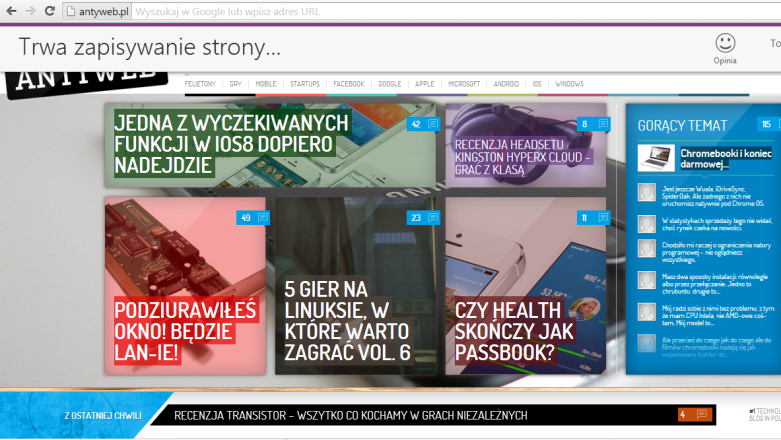
Task: Open the Apple section
Action: pyautogui.click(x=424, y=84)
